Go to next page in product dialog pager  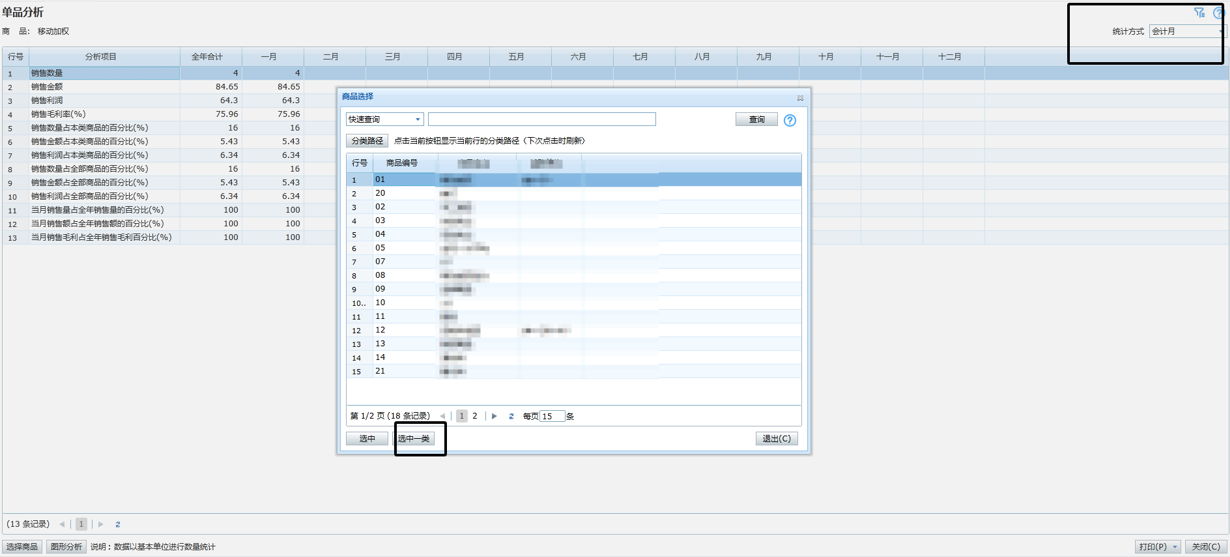[494, 416]
